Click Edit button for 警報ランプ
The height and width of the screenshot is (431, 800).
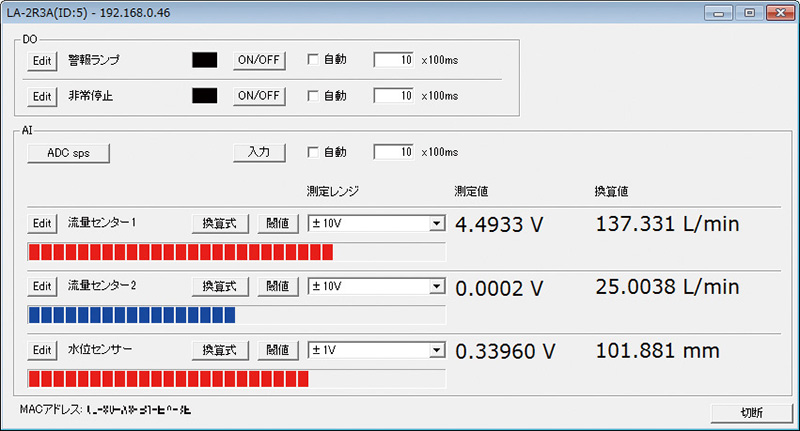(41, 60)
